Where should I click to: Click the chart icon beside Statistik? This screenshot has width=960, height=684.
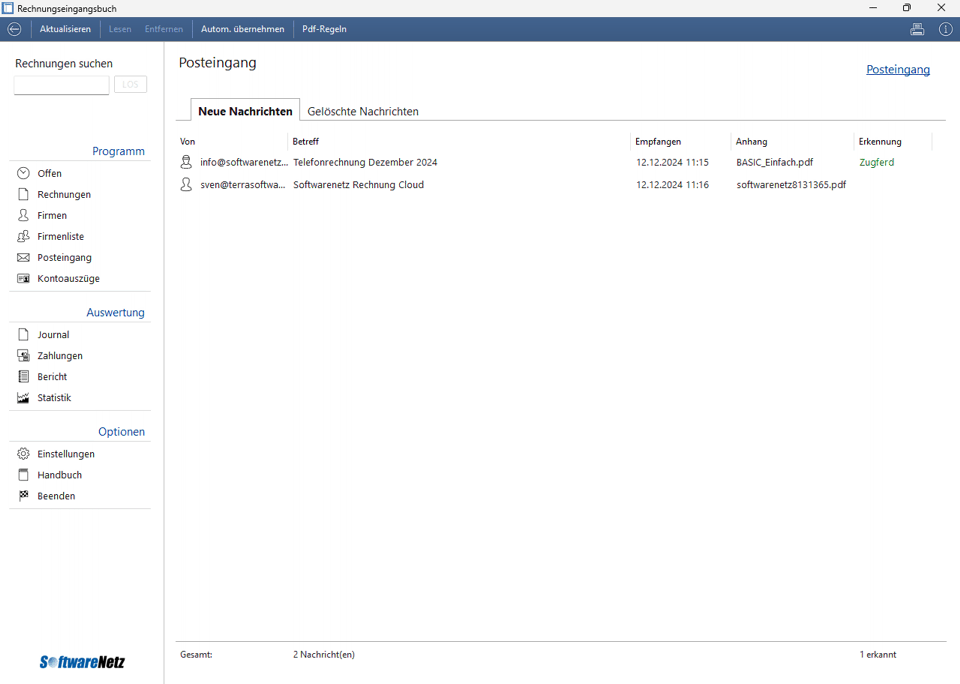coord(23,398)
